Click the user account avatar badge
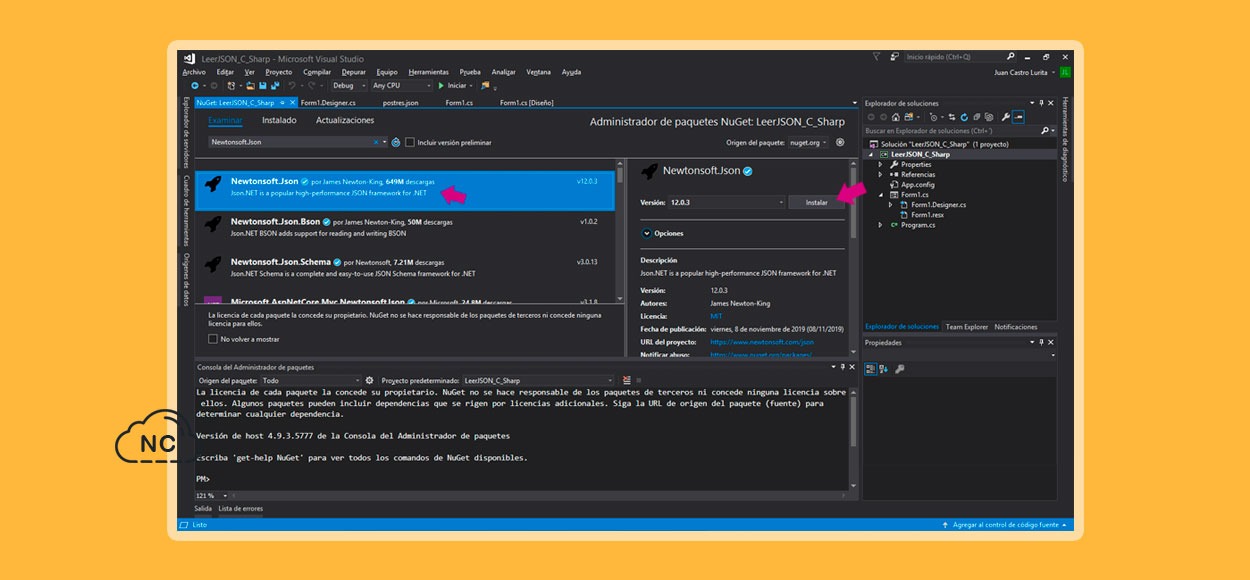Screen dimensions: 1250x580 (x=1065, y=72)
